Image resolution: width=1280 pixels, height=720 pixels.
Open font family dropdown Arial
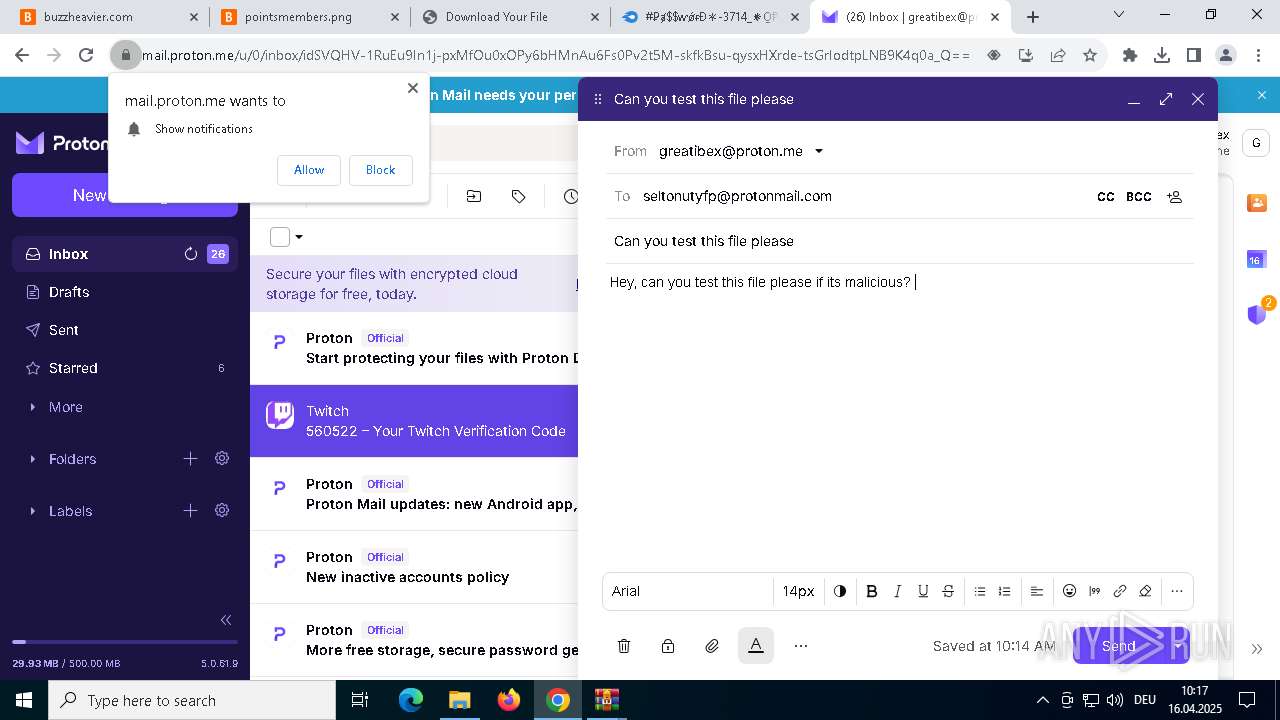[688, 591]
